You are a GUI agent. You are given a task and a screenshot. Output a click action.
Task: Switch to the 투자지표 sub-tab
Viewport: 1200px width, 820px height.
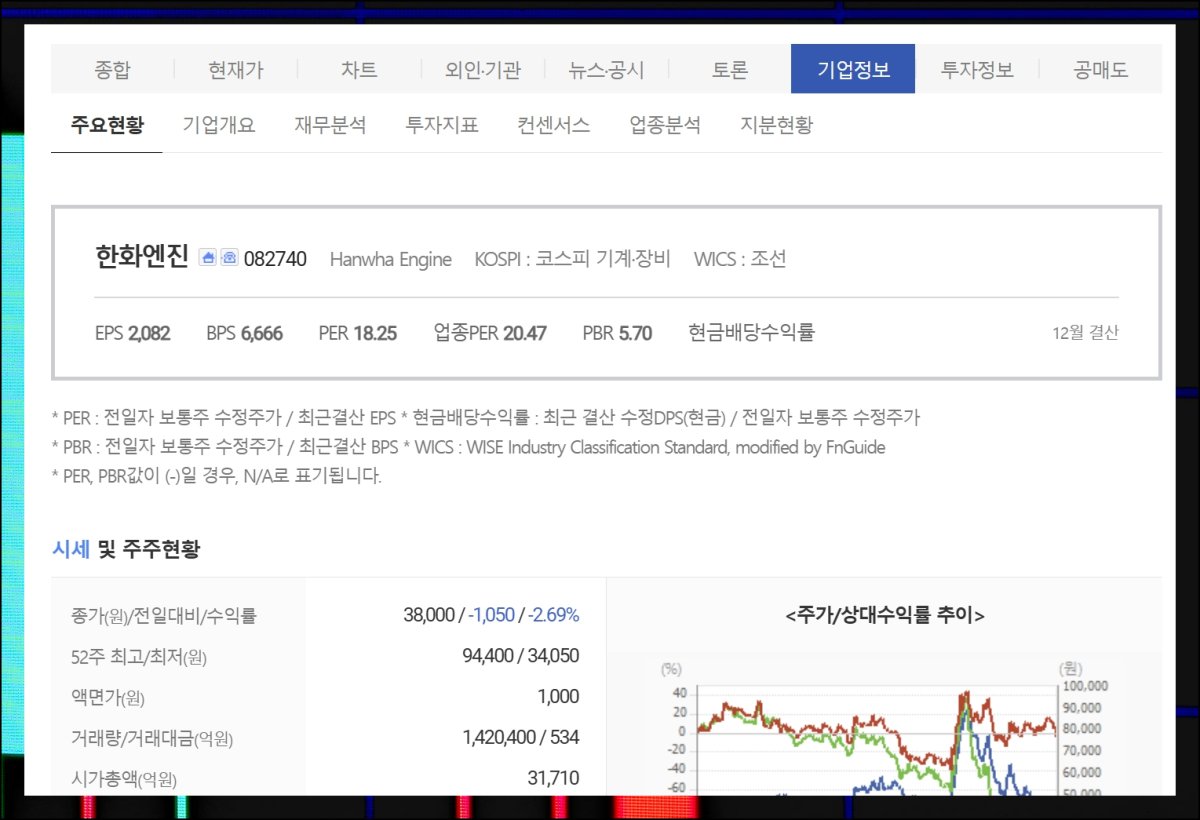442,125
